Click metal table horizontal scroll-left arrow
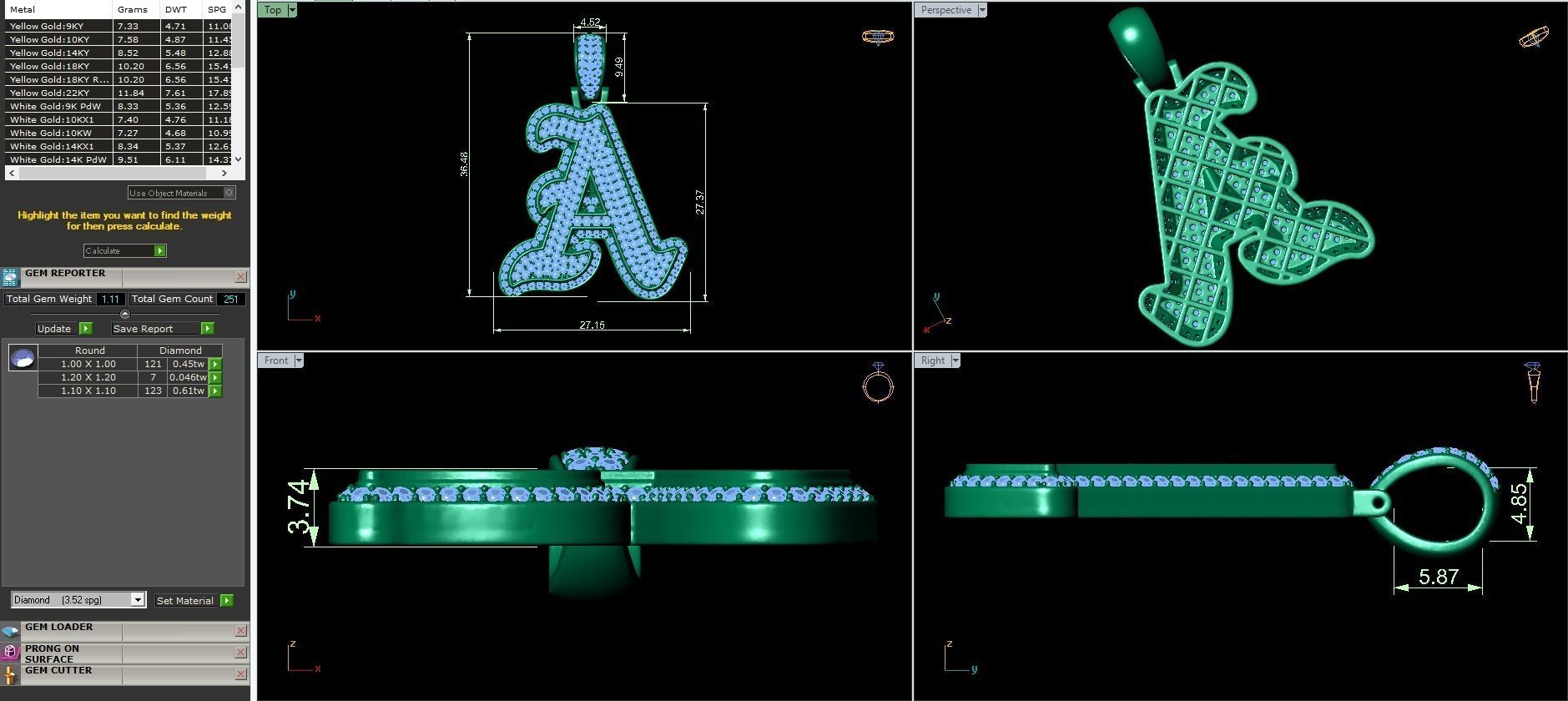Viewport: 1568px width, 701px height. click(x=11, y=173)
